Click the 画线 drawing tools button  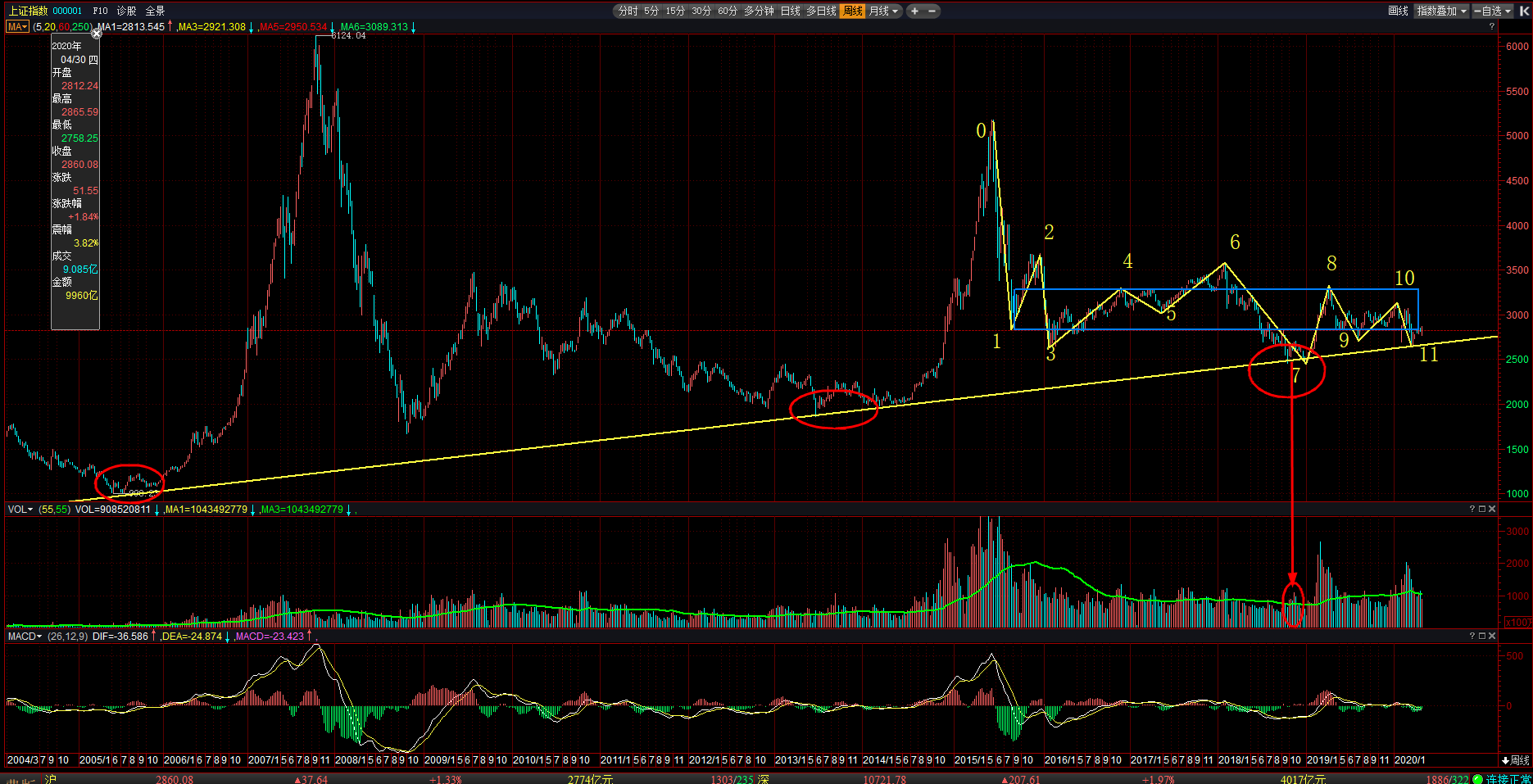pyautogui.click(x=1398, y=11)
